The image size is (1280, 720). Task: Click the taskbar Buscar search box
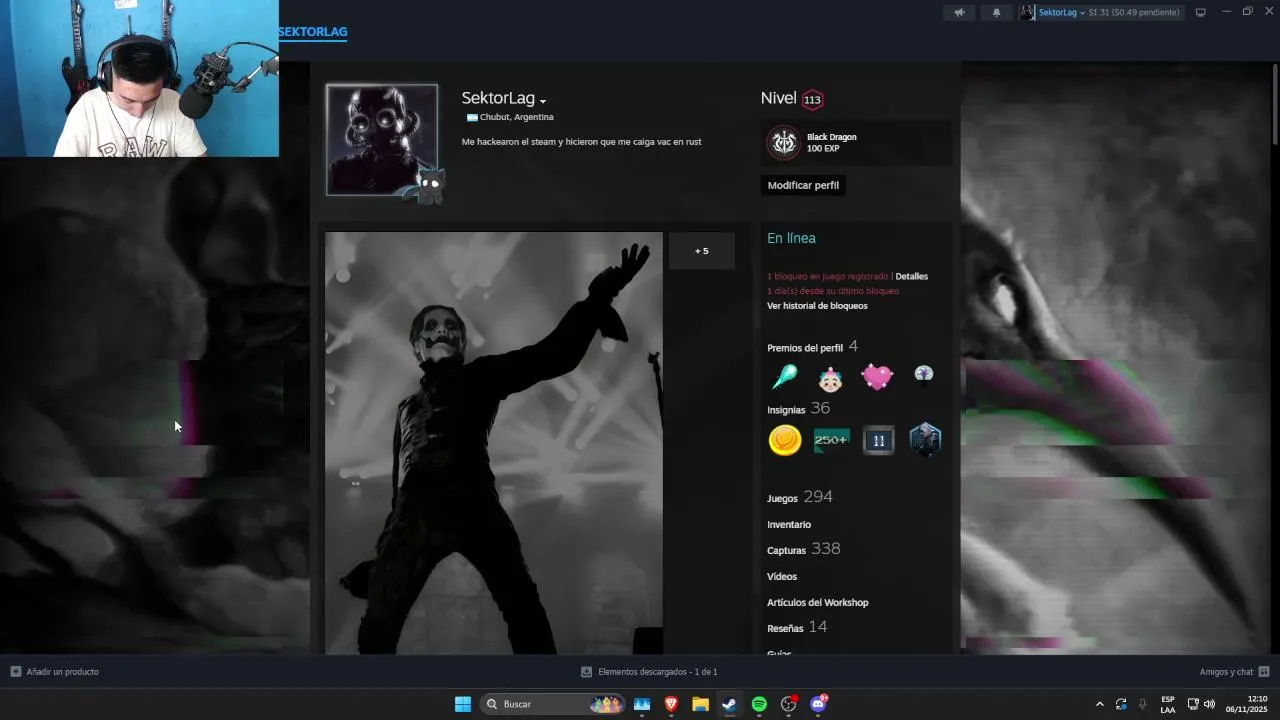pyautogui.click(x=553, y=704)
